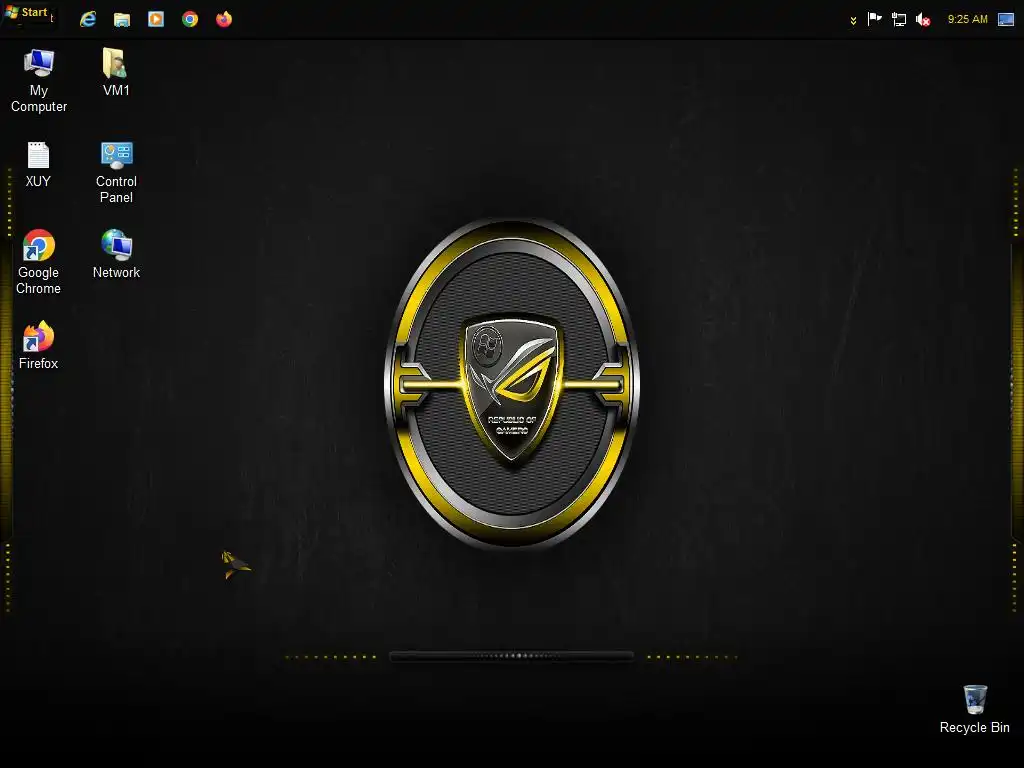
Task: Click the Show Desktop tray button
Action: [1006, 20]
